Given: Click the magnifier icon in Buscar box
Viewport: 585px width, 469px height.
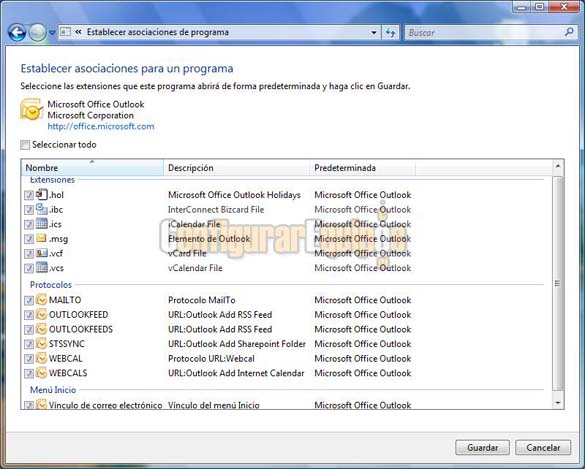Looking at the screenshot, I should [569, 32].
